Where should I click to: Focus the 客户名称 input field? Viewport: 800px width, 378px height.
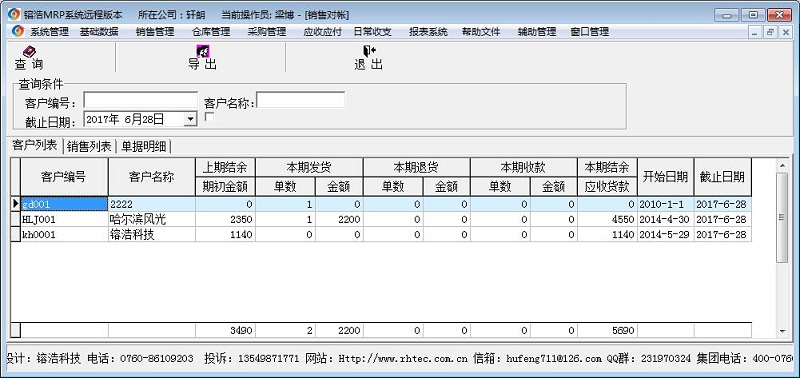click(x=301, y=100)
